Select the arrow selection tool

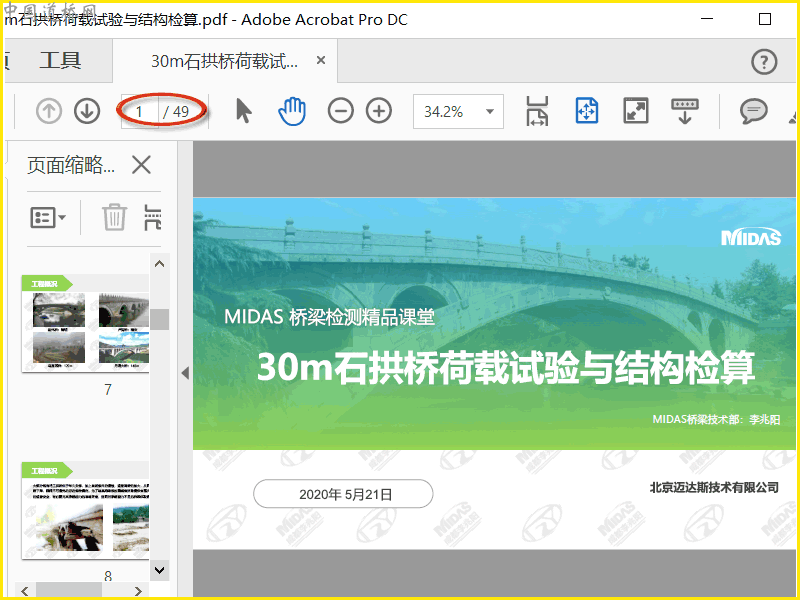coord(244,111)
